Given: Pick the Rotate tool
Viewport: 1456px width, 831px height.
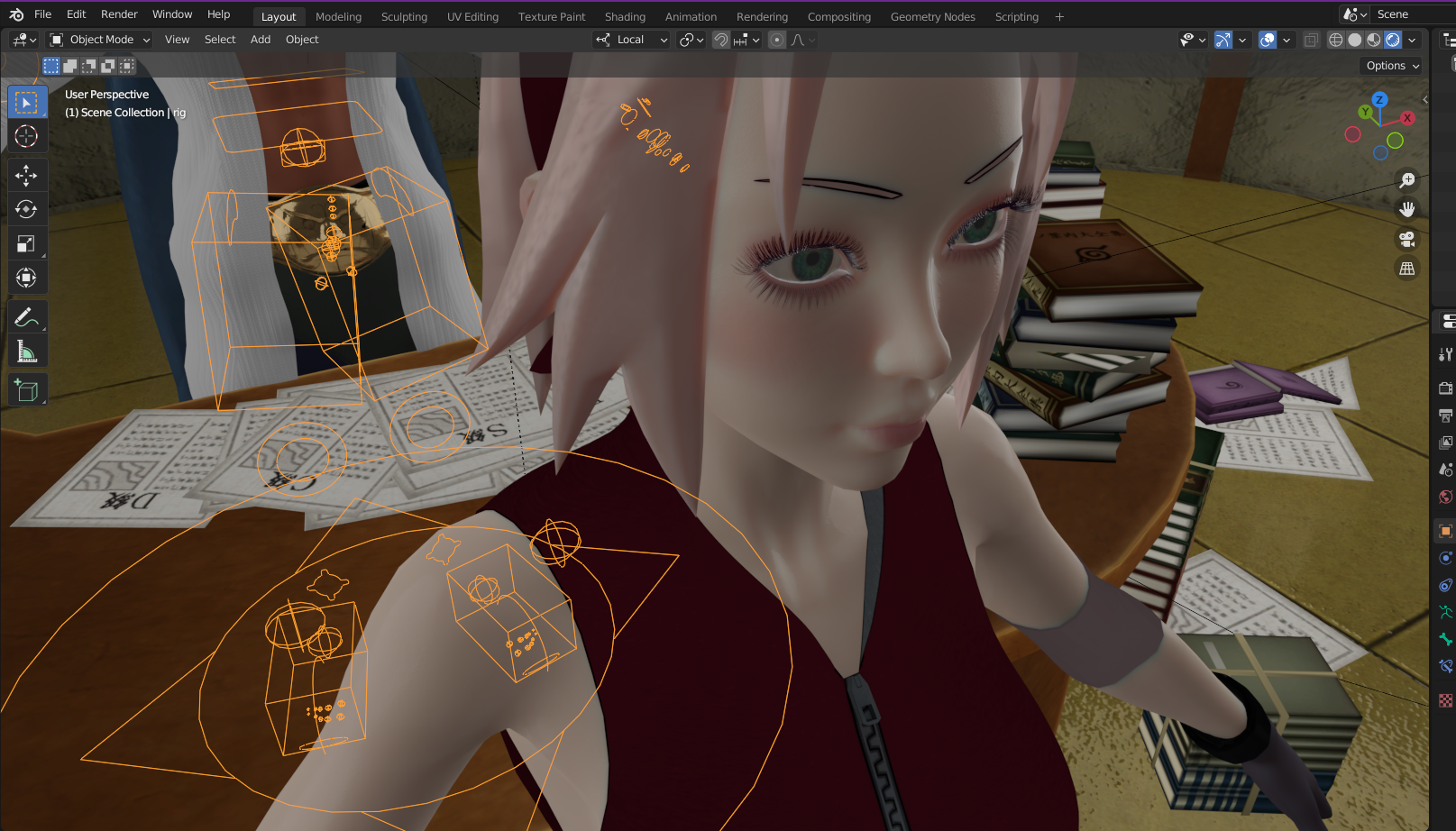Looking at the screenshot, I should pyautogui.click(x=26, y=209).
